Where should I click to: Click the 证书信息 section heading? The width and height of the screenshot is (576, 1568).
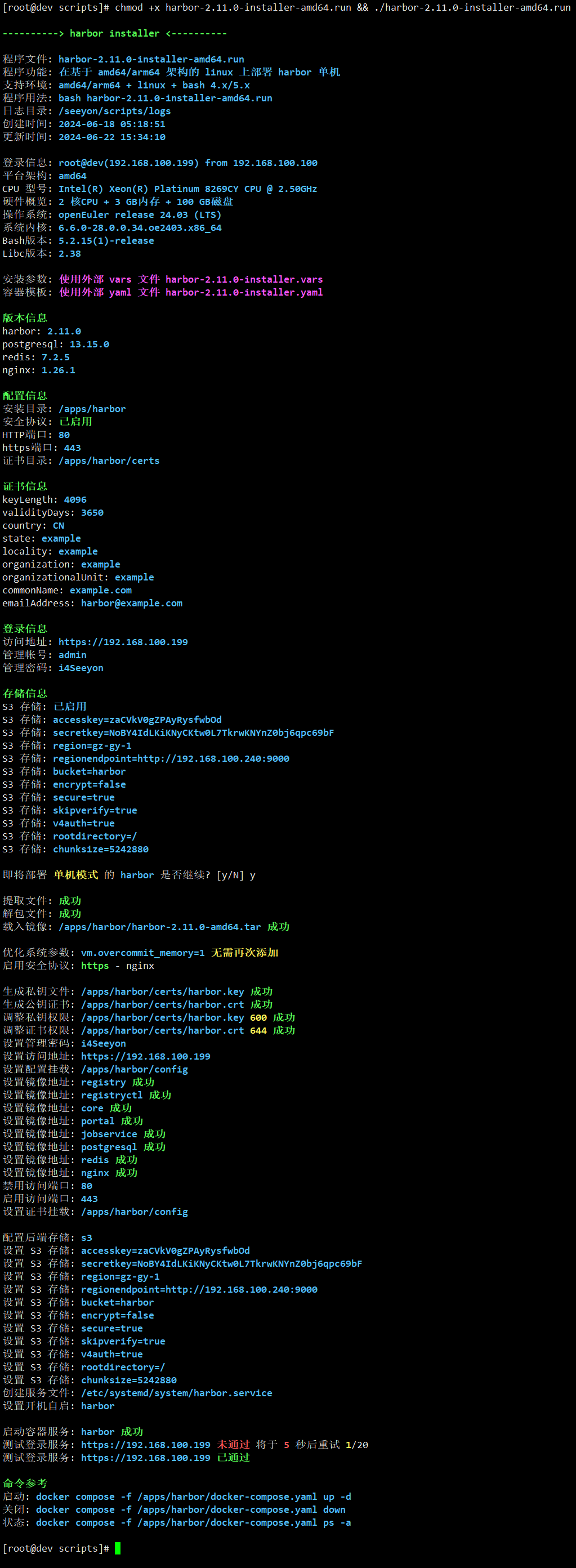pos(25,486)
